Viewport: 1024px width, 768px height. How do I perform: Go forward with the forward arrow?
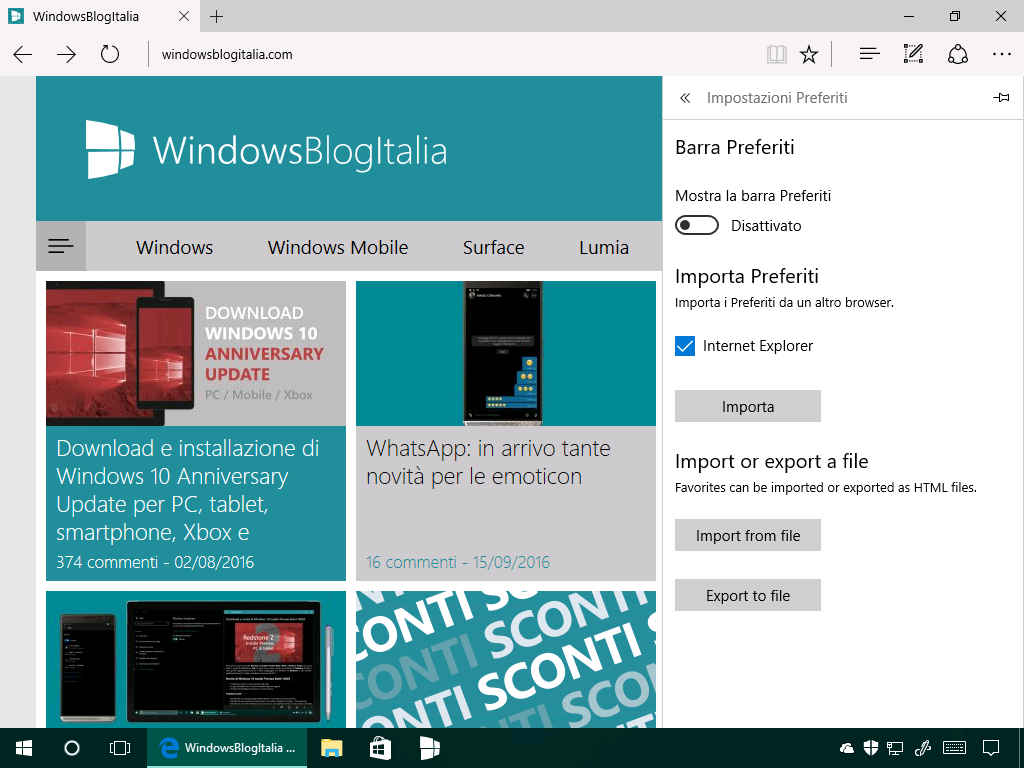pyautogui.click(x=66, y=54)
